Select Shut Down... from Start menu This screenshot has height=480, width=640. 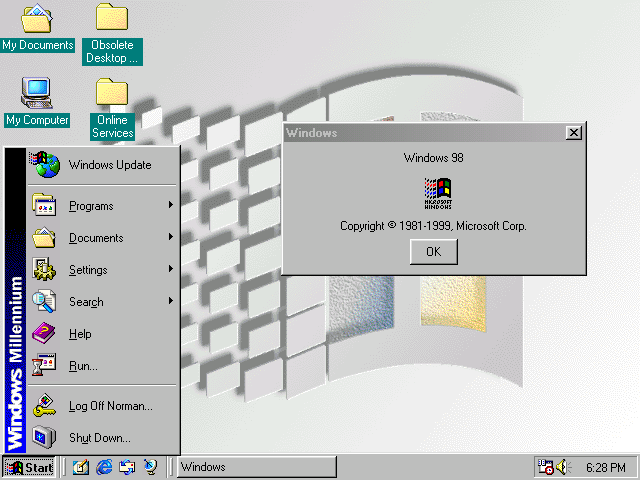click(100, 438)
